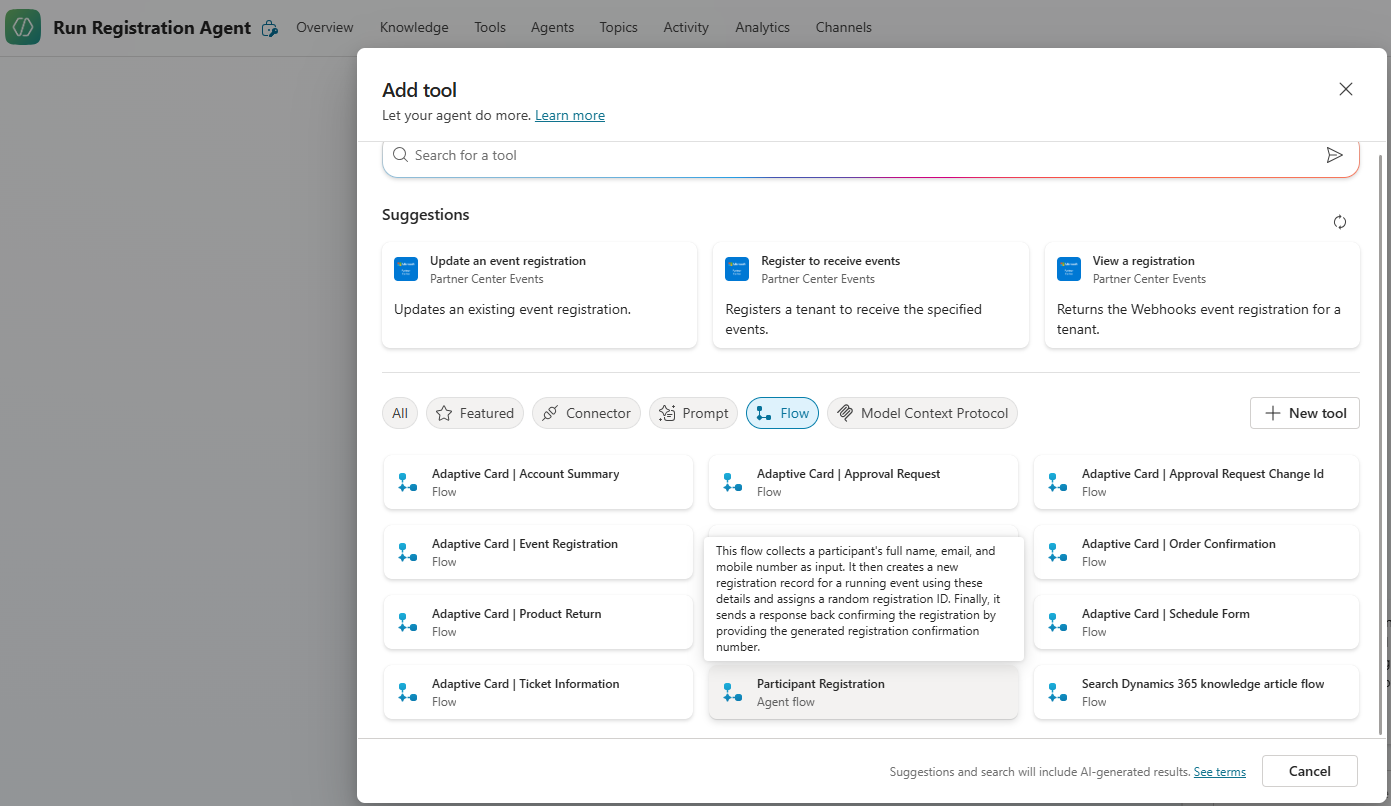Click the New tool button
1391x806 pixels.
point(1304,413)
